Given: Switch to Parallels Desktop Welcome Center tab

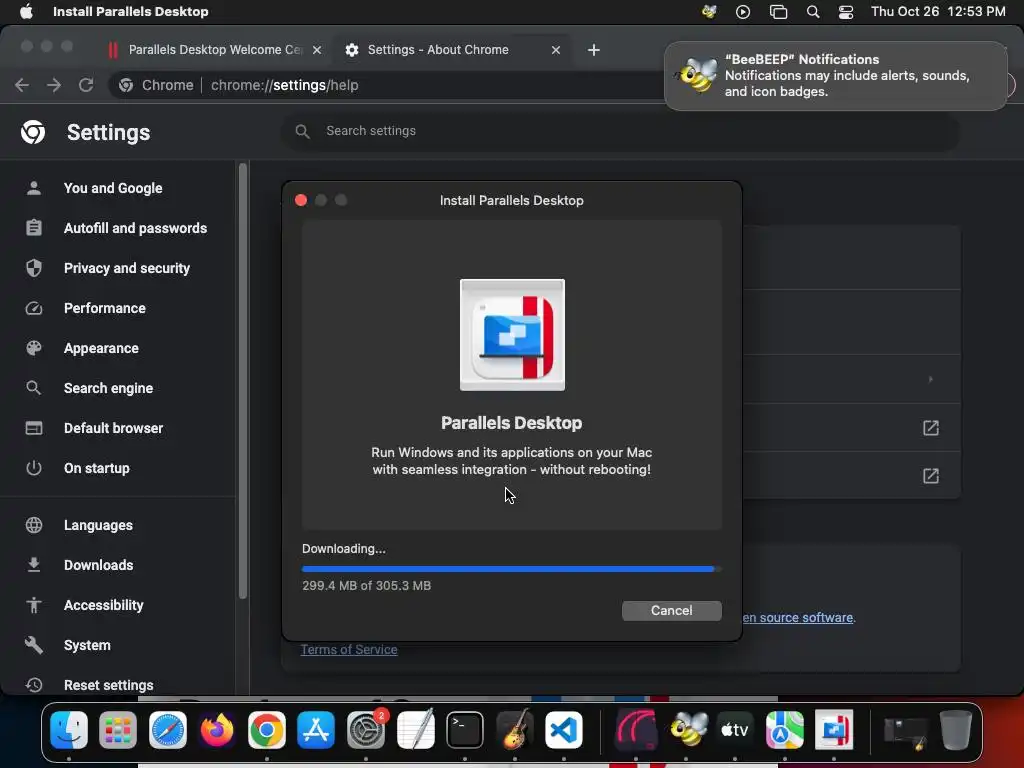Looking at the screenshot, I should pyautogui.click(x=214, y=50).
